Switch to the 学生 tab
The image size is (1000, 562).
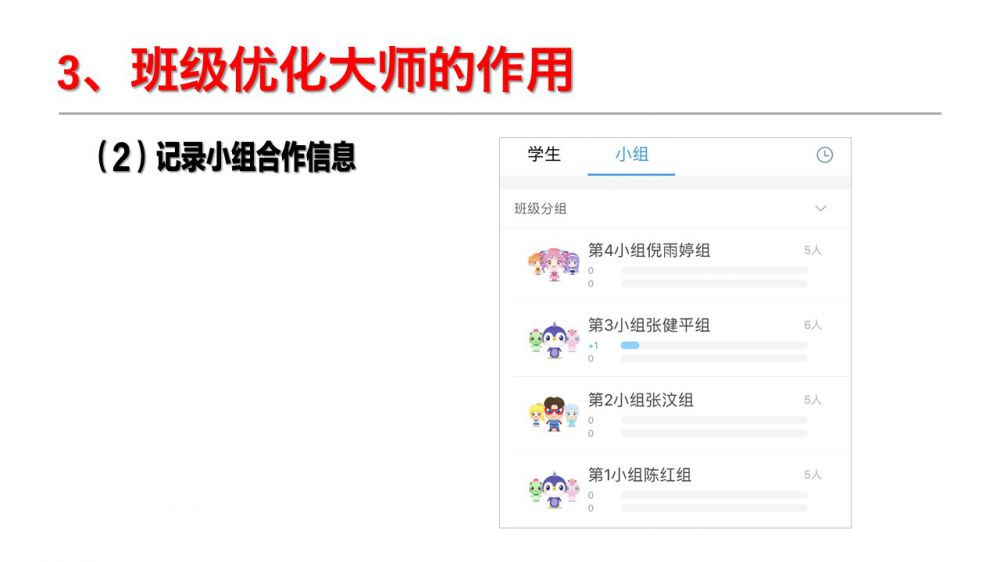click(x=544, y=154)
